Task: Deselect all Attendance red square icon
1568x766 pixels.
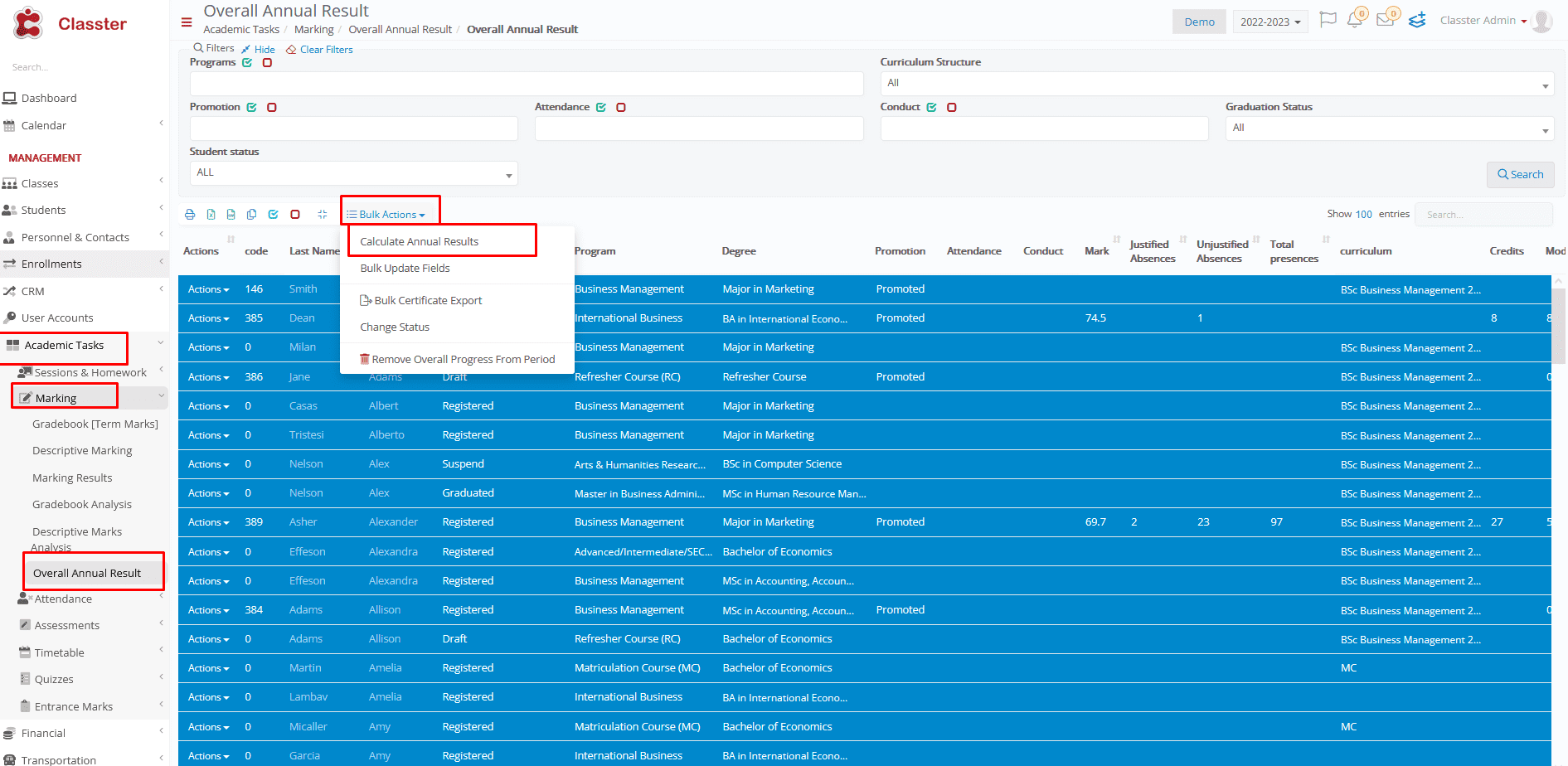Action: pos(621,107)
